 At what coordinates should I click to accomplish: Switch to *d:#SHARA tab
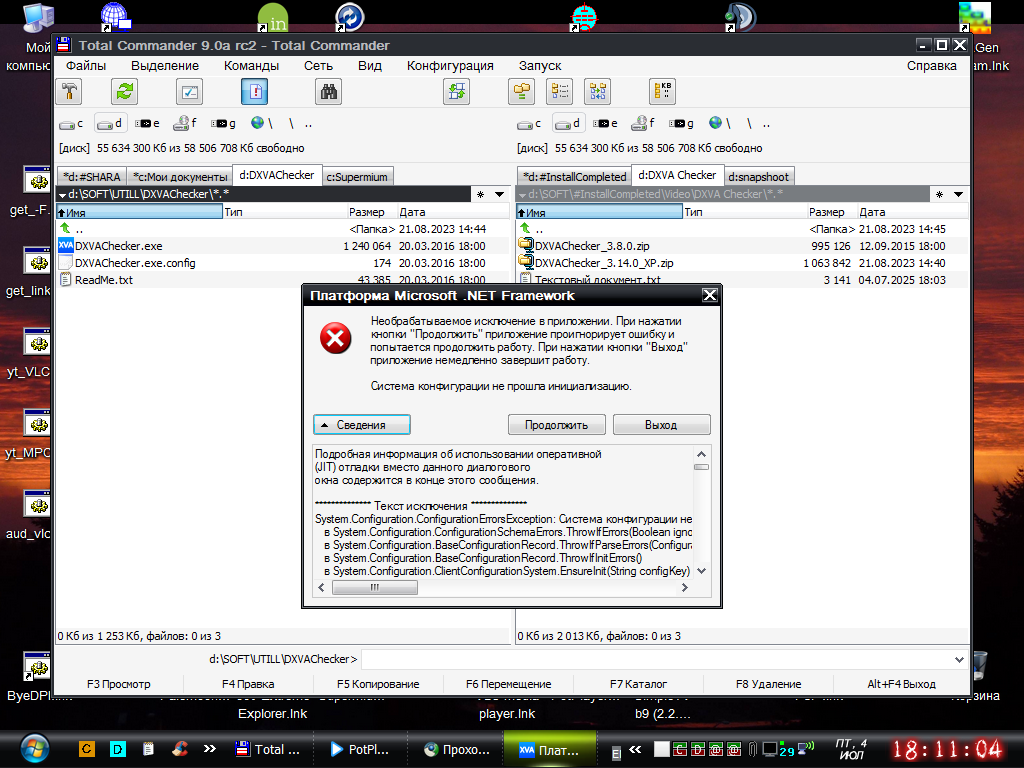click(x=92, y=176)
